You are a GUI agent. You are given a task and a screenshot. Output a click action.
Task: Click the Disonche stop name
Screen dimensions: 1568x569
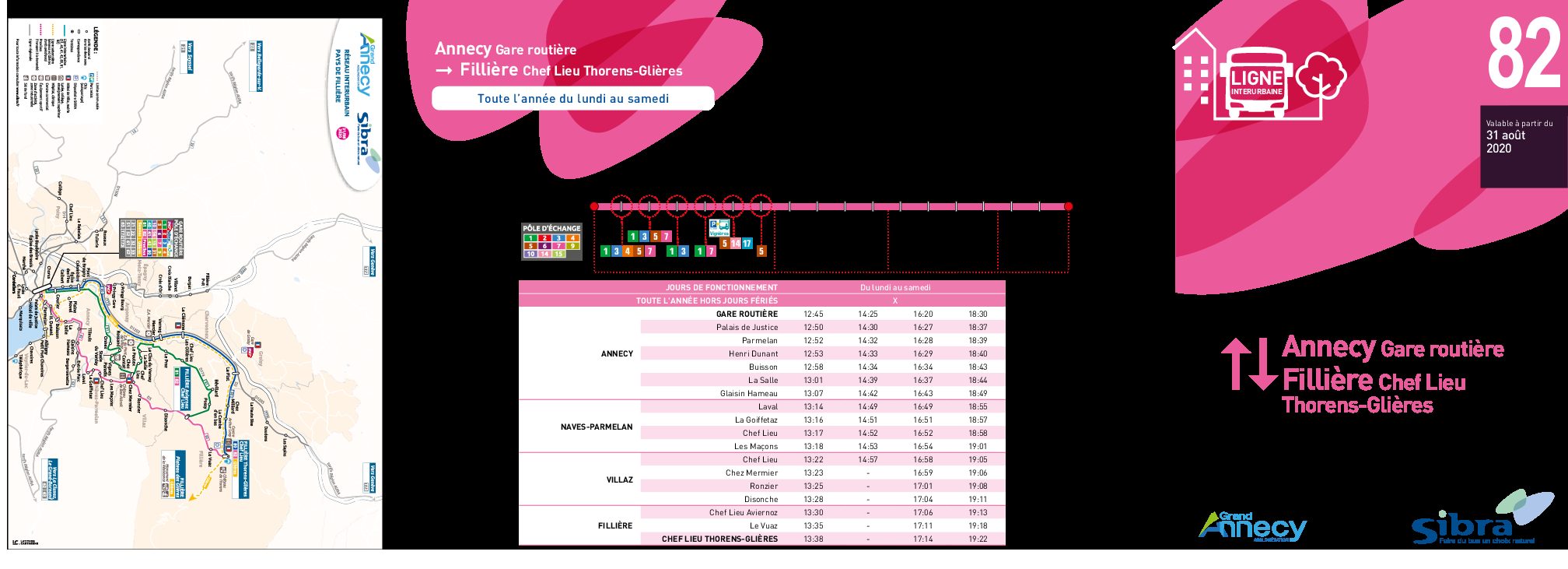click(761, 499)
